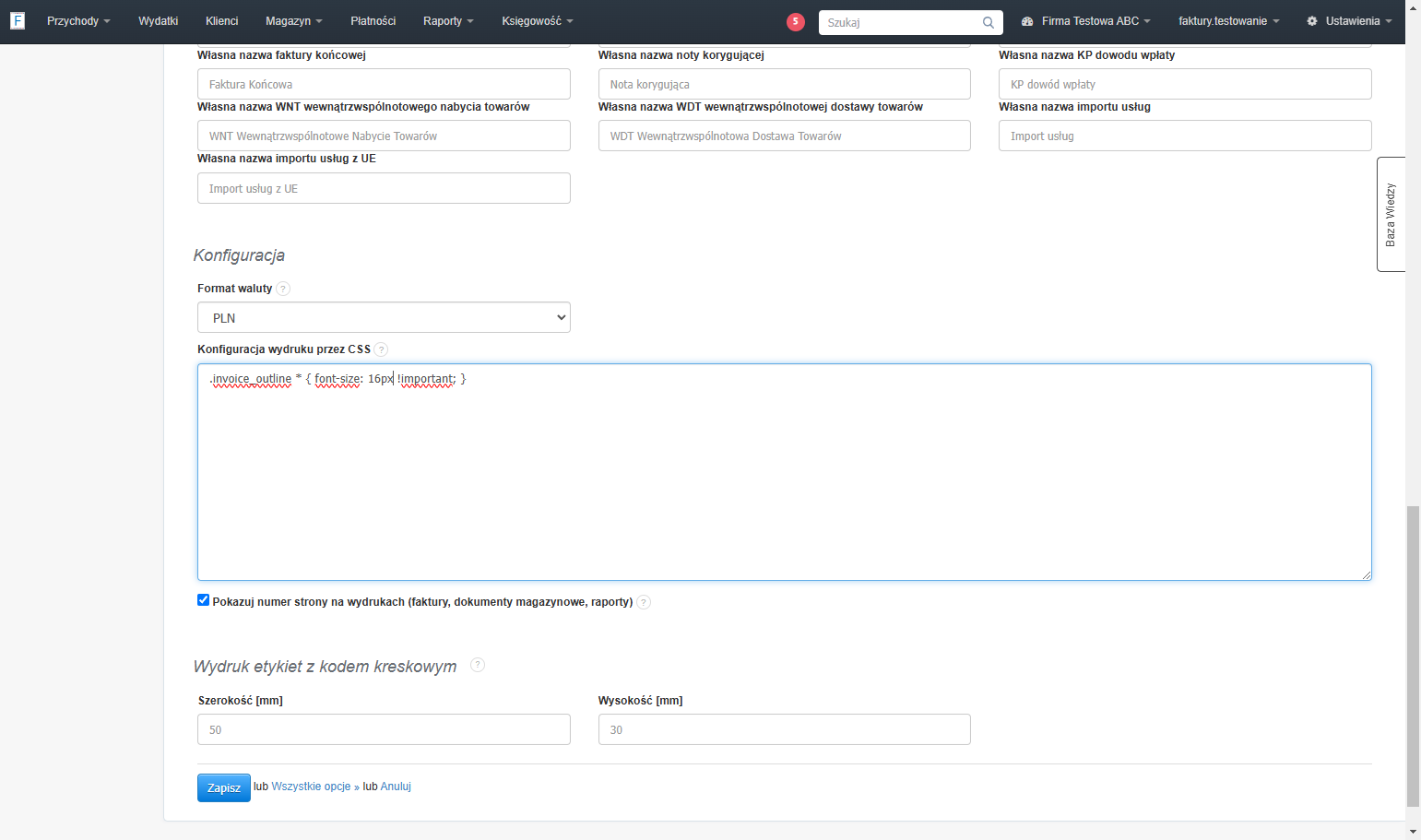This screenshot has width=1421, height=840.
Task: Show help for Konfiguracja wydruku przez CSS
Action: [x=381, y=349]
